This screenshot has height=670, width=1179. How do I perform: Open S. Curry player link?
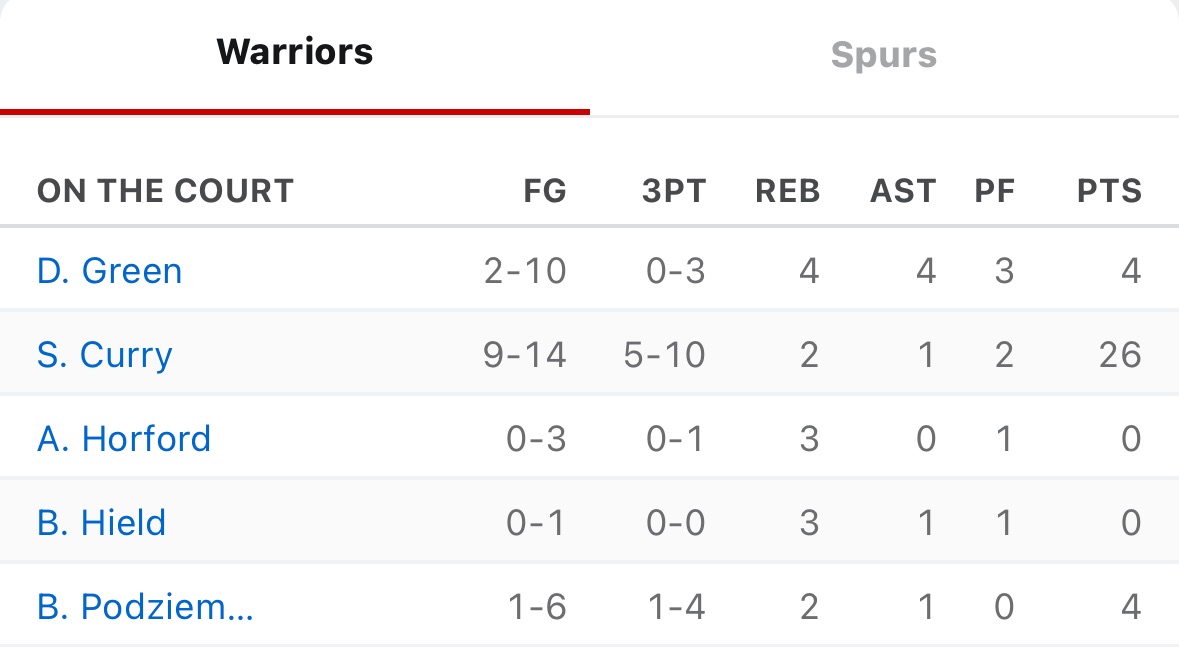coord(105,355)
